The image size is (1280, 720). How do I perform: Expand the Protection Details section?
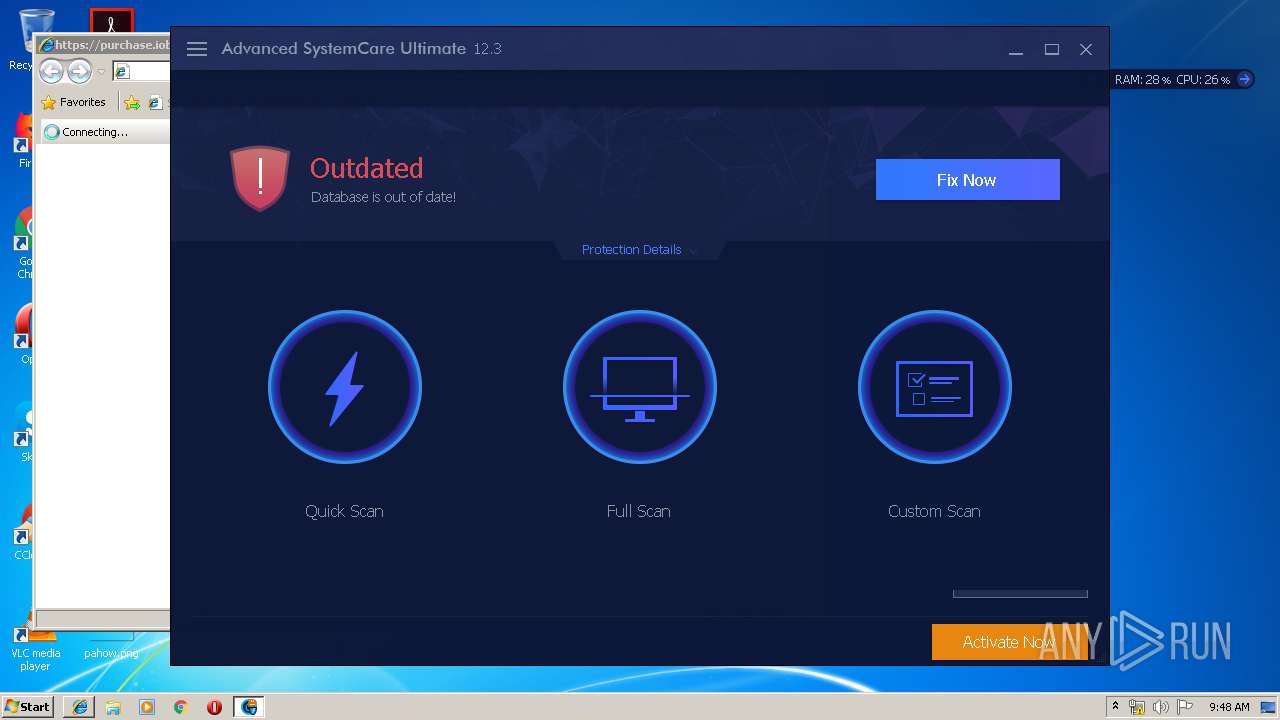coord(638,250)
